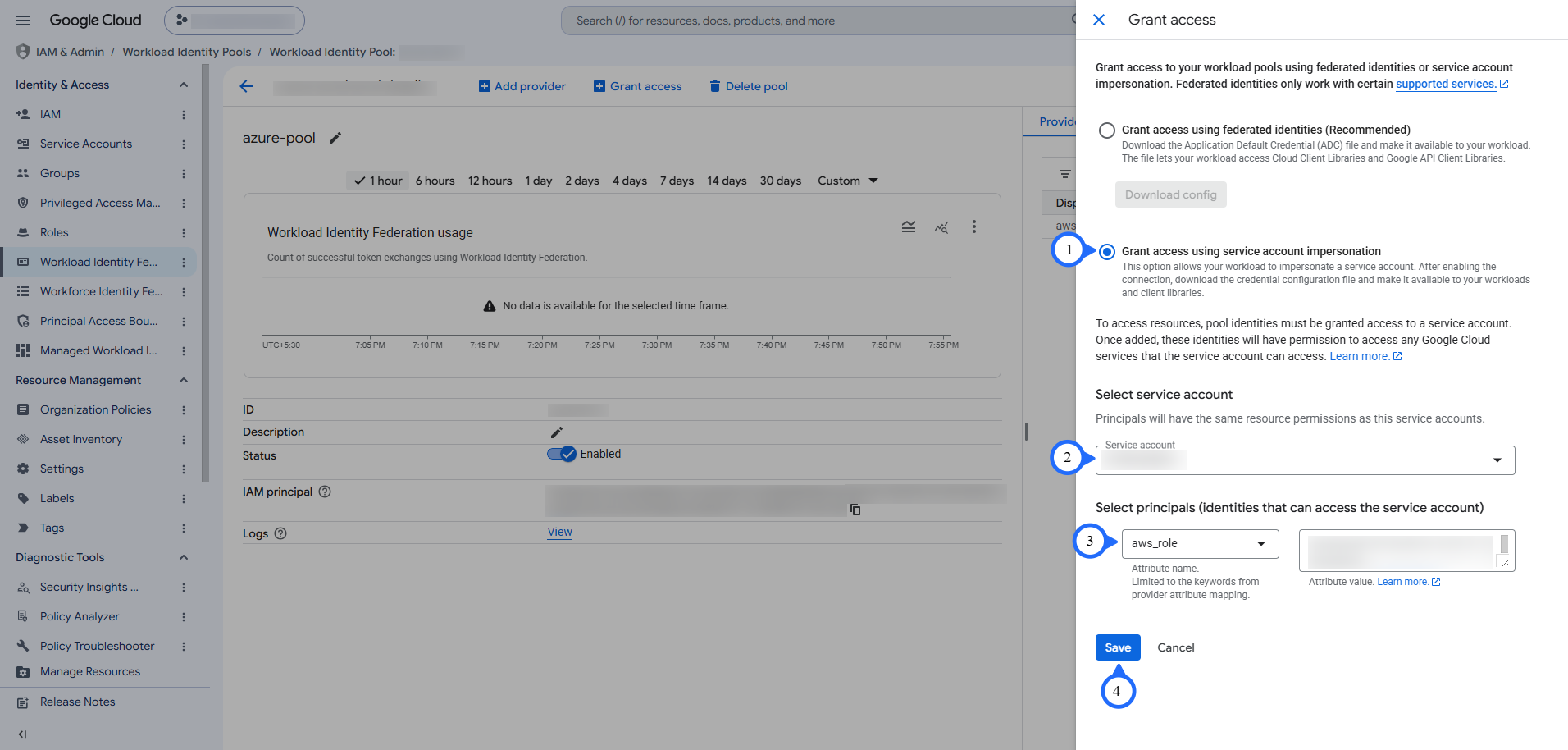The width and height of the screenshot is (1568, 750).
Task: Select the 6 hours time range
Action: pos(435,181)
